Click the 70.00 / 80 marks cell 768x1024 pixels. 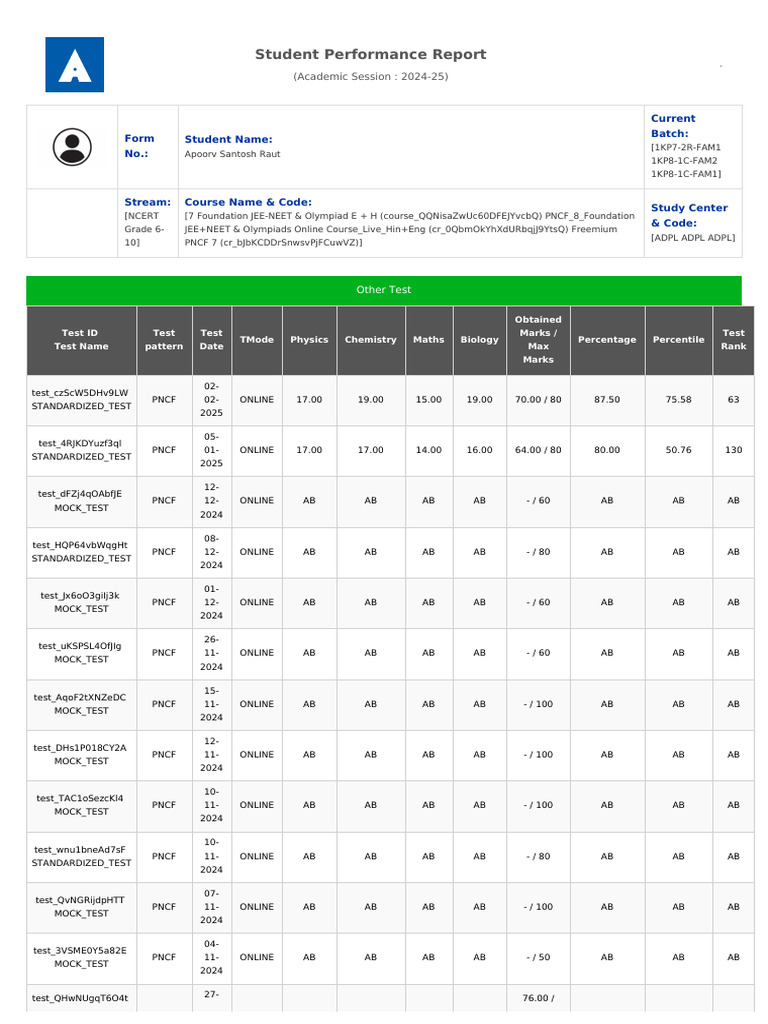538,400
